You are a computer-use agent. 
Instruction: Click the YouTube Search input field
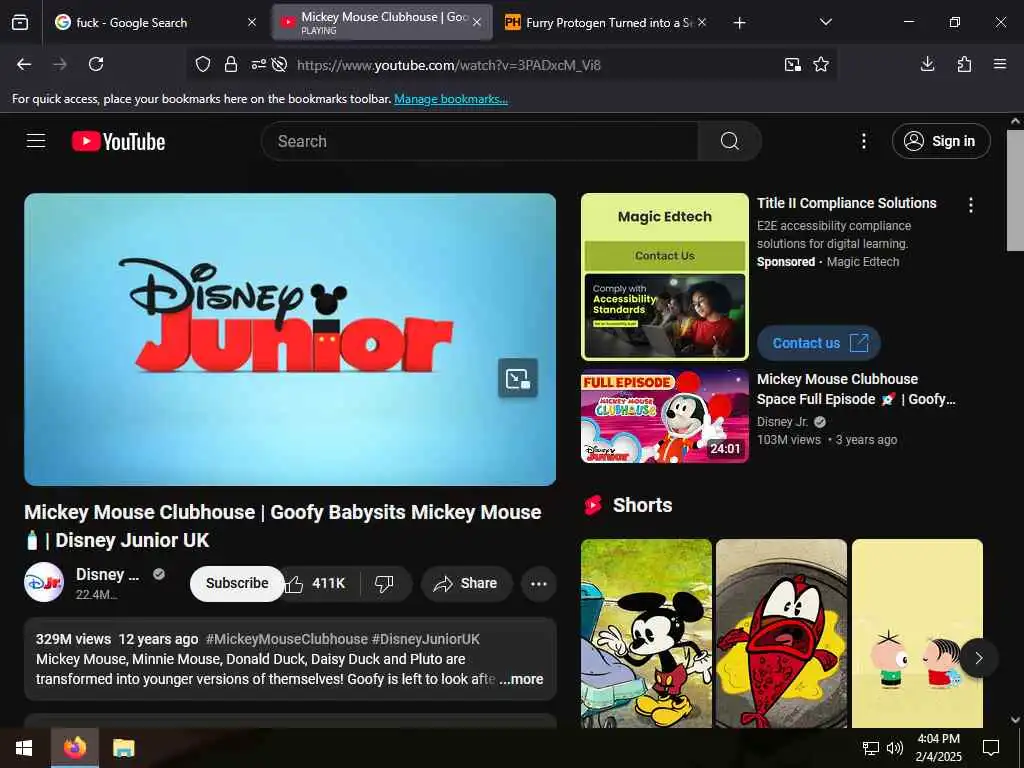[x=480, y=141]
